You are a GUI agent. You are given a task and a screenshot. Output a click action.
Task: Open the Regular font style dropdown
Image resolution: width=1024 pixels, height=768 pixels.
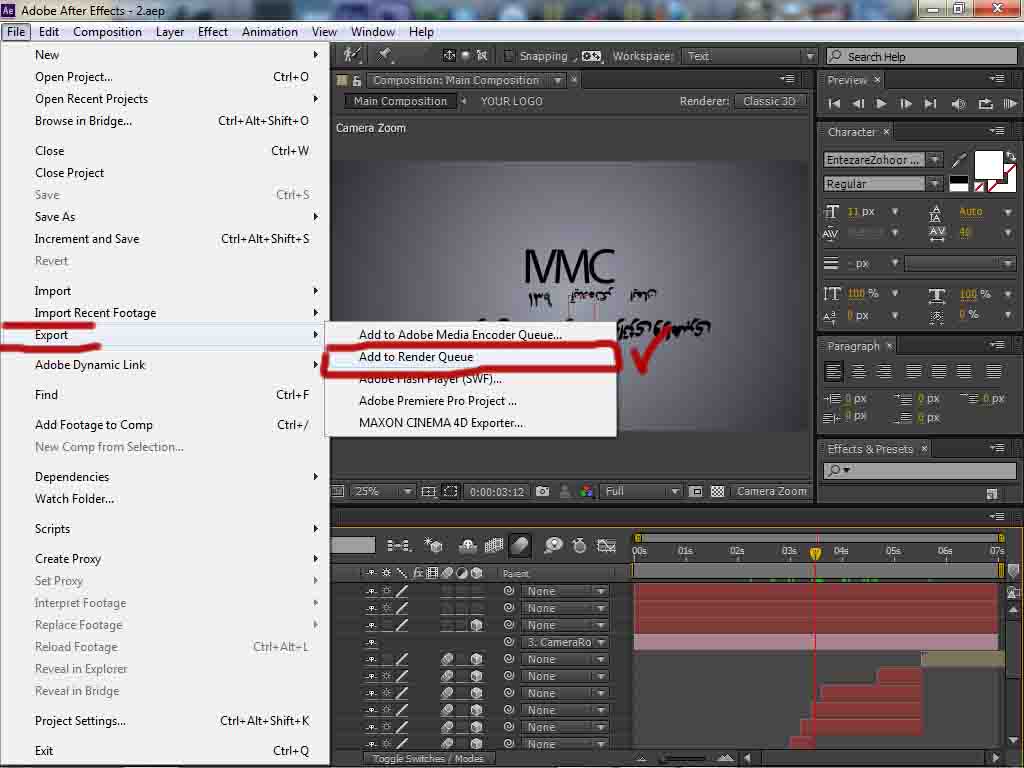[x=935, y=184]
